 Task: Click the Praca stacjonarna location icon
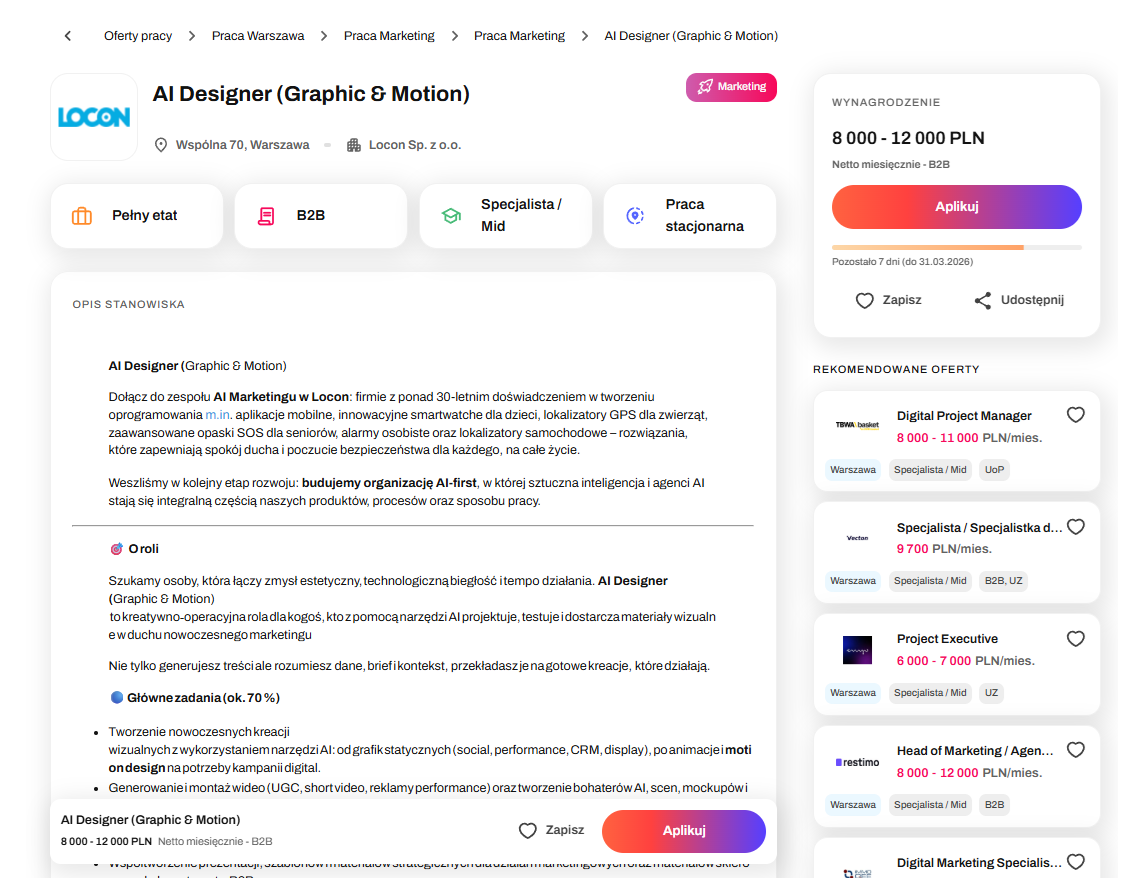click(x=634, y=216)
